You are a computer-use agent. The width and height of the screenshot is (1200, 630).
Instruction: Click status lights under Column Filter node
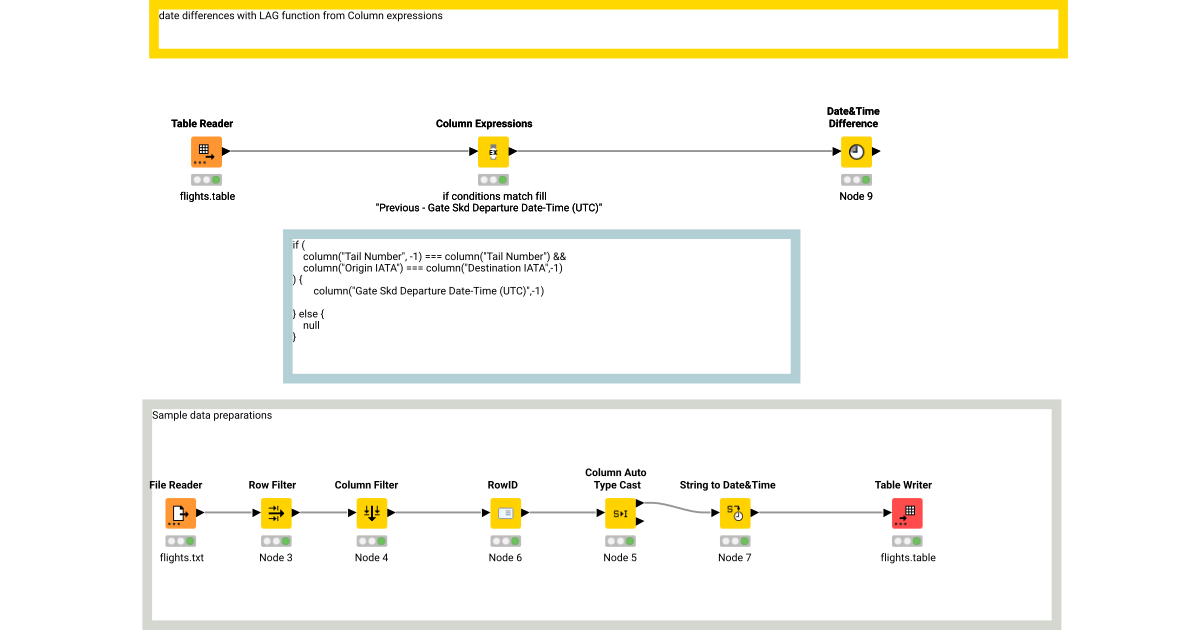pyautogui.click(x=371, y=541)
